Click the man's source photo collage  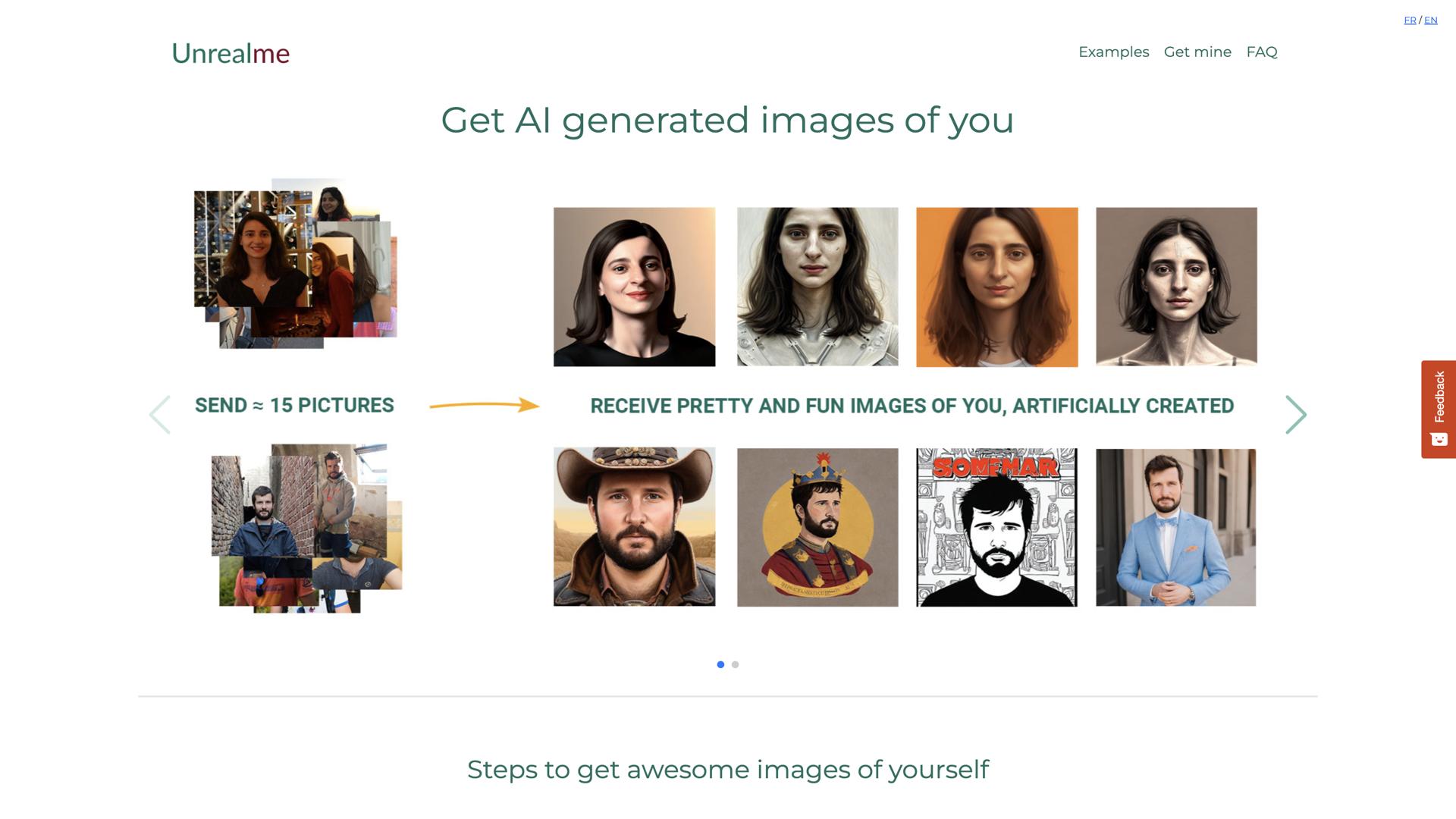[306, 529]
